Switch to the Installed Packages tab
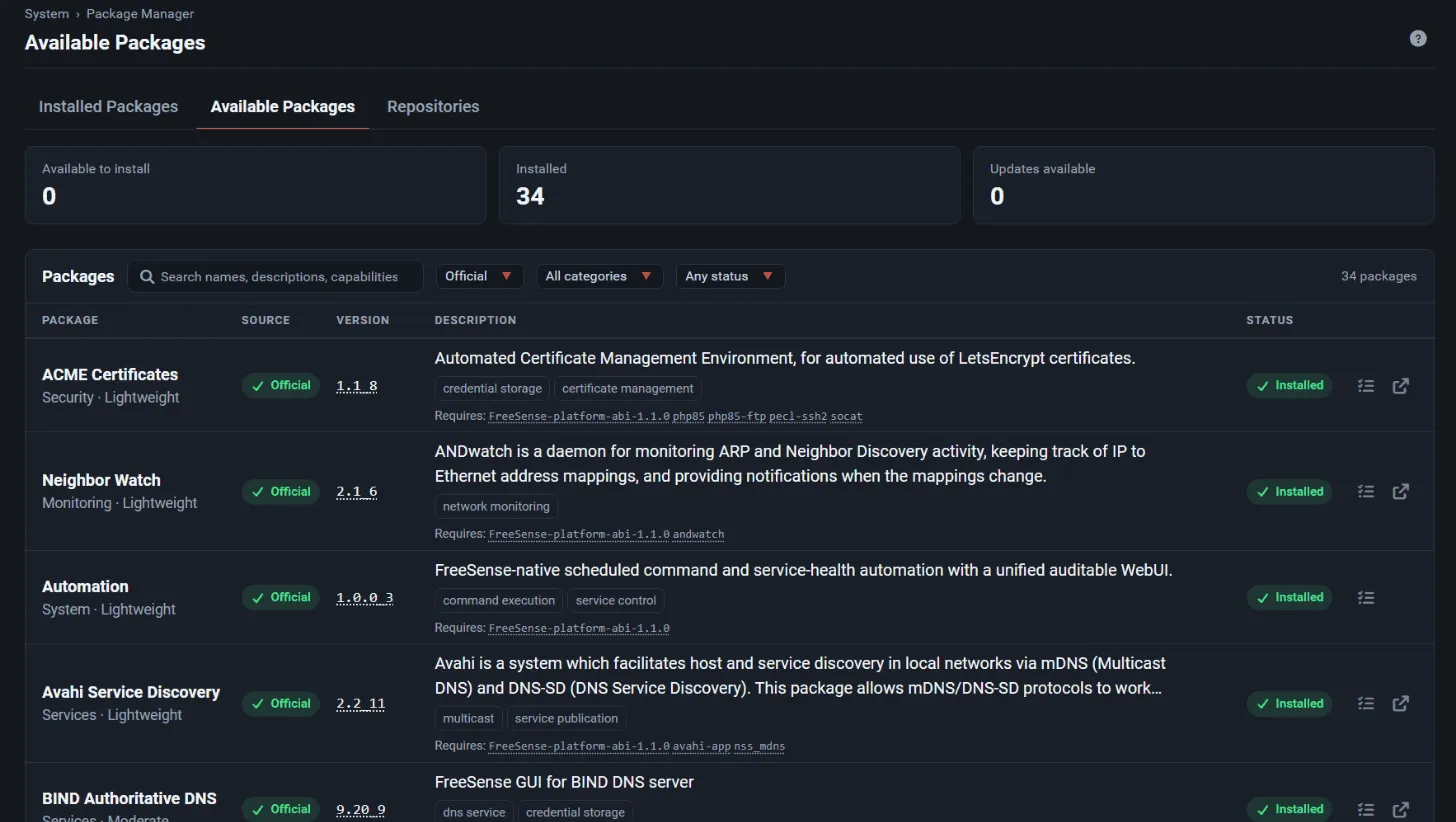Screen dimensions: 1456x822 (108, 106)
